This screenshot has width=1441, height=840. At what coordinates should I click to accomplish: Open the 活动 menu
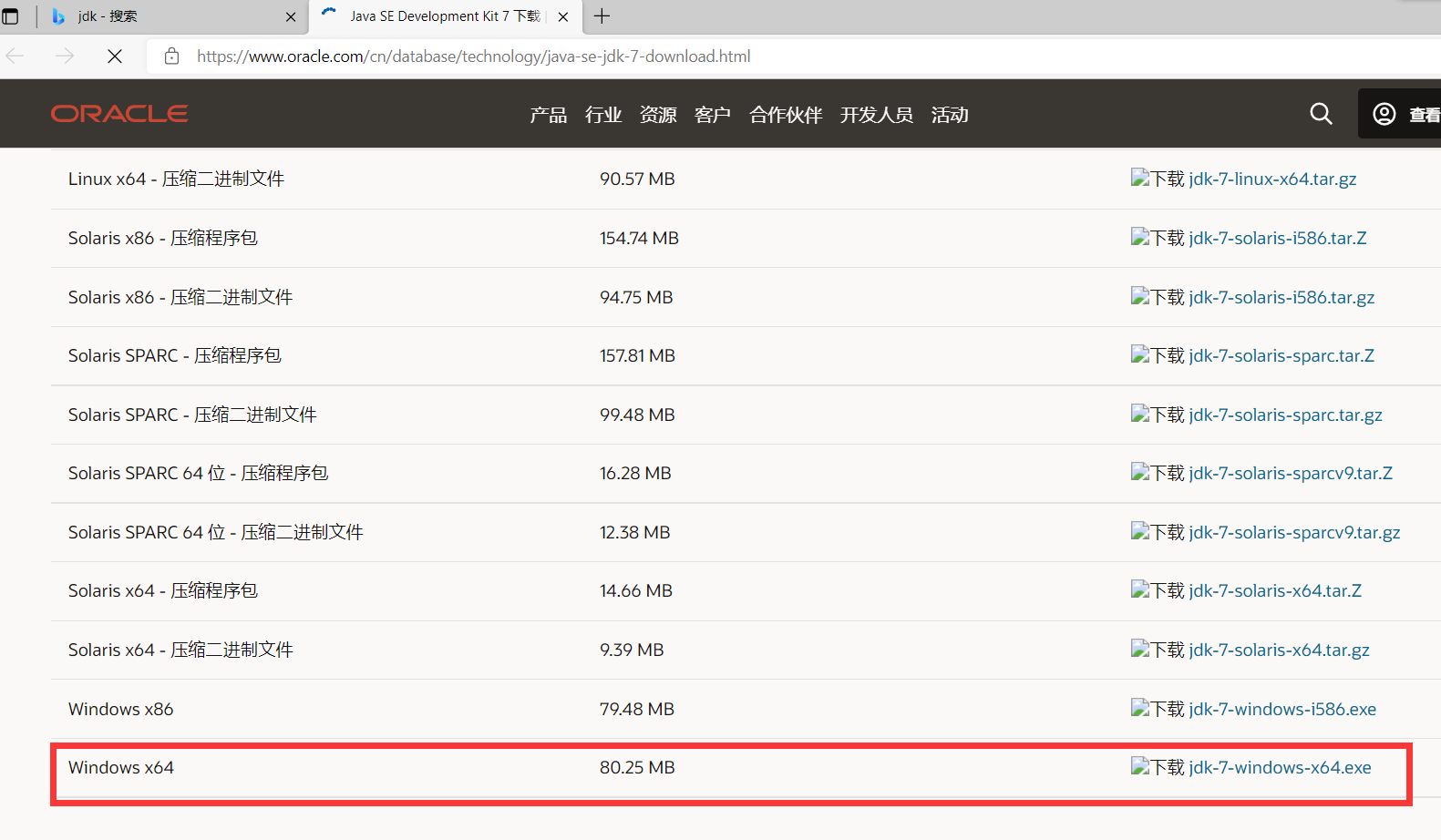950,115
